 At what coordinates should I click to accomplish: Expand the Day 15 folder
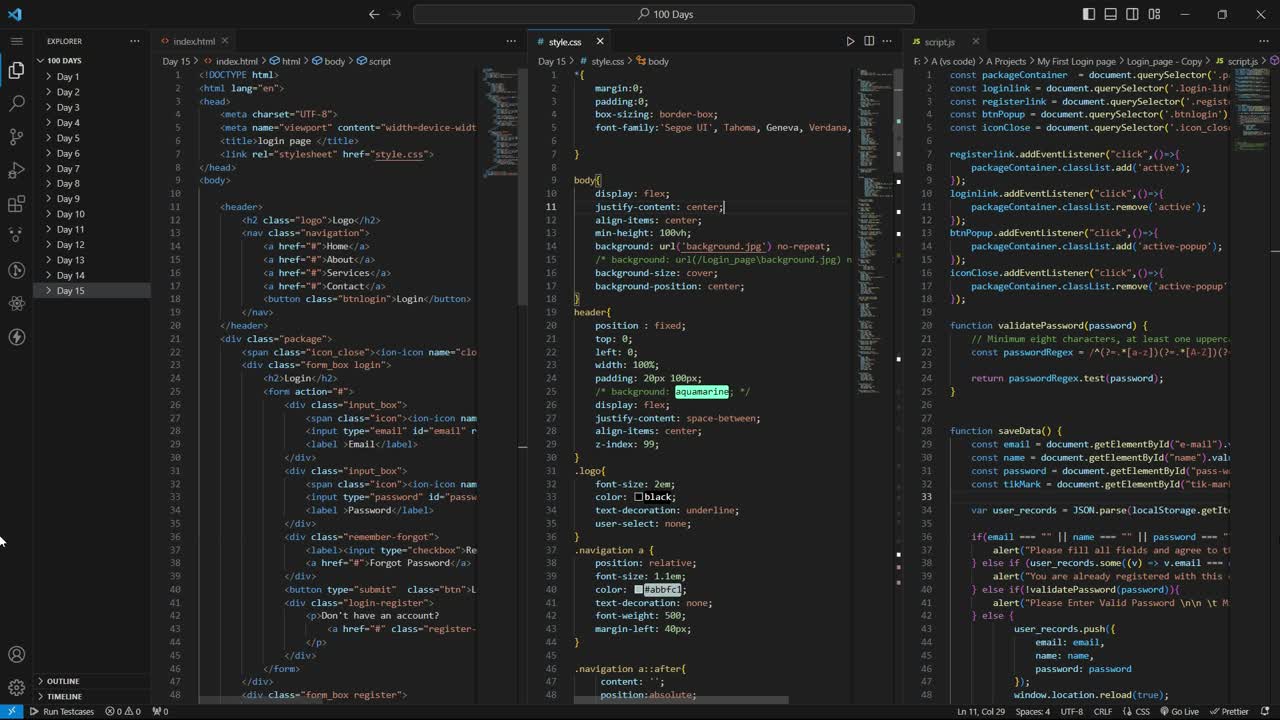pyautogui.click(x=70, y=291)
